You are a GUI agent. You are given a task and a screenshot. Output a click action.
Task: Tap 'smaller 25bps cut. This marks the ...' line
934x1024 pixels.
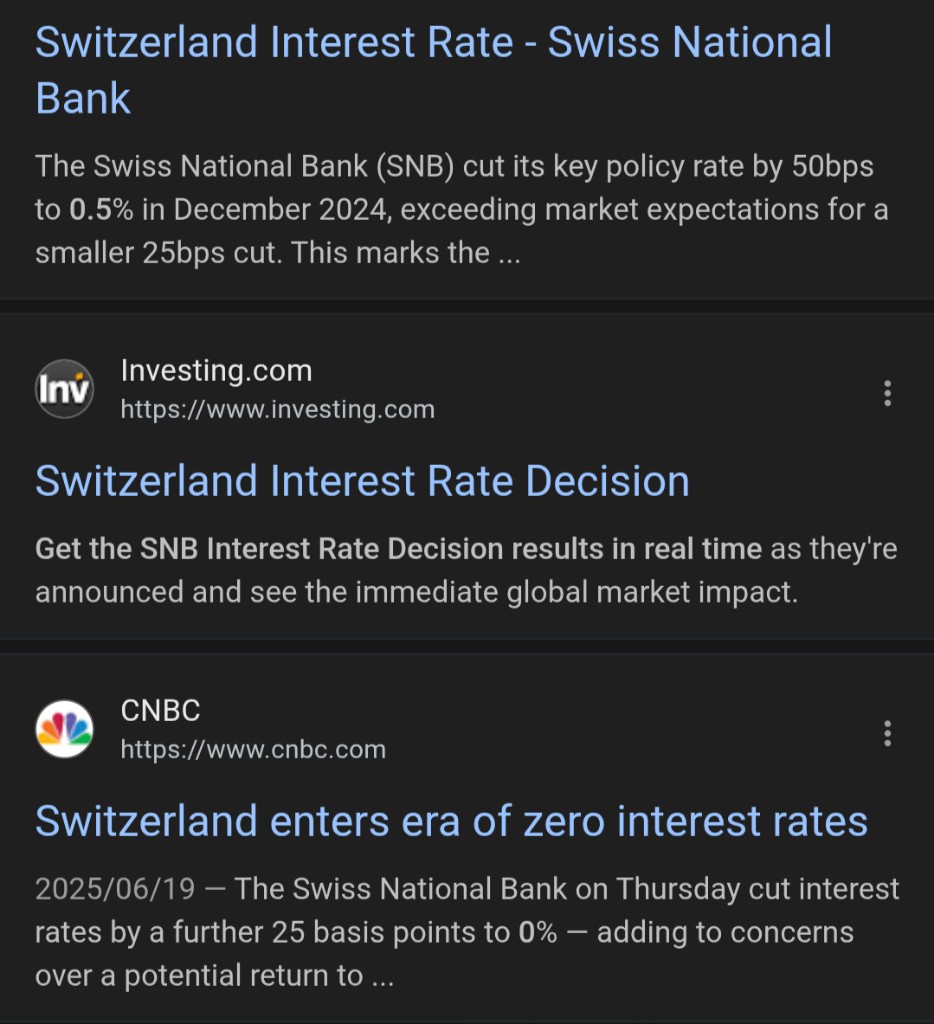tap(278, 253)
